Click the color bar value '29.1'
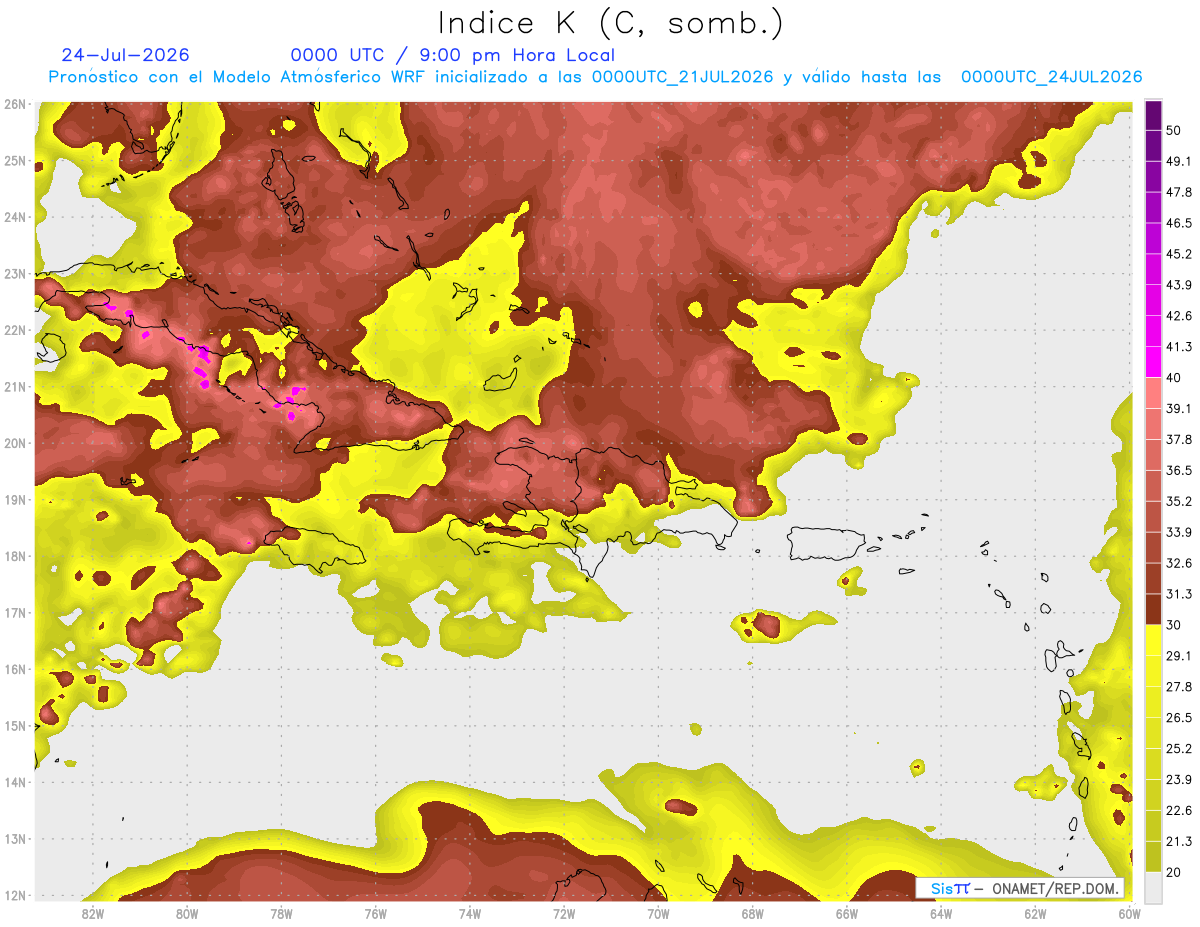This screenshot has height=927, width=1200. click(1179, 656)
